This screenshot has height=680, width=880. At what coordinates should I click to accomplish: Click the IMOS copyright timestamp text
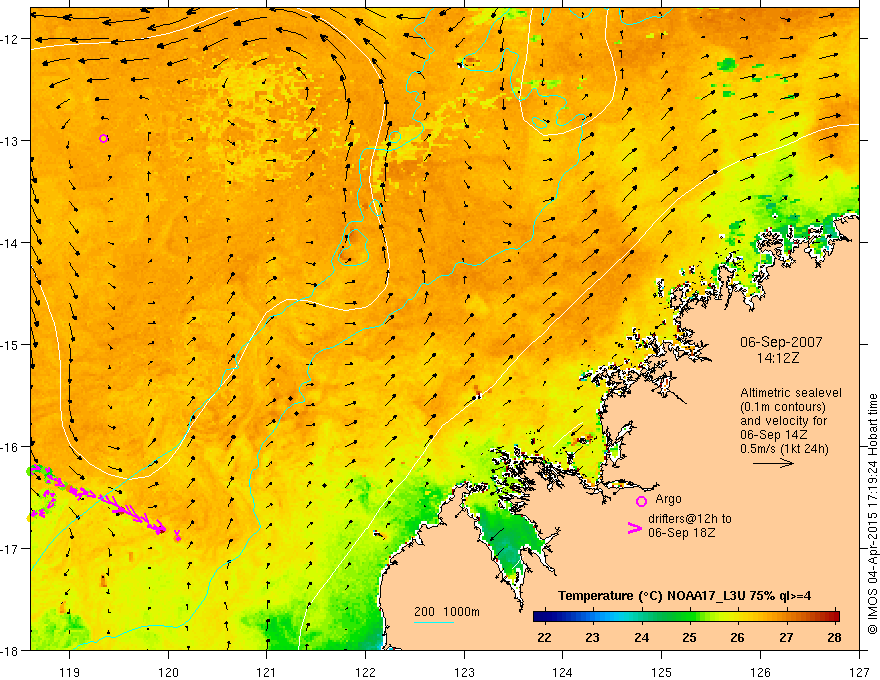point(873,515)
